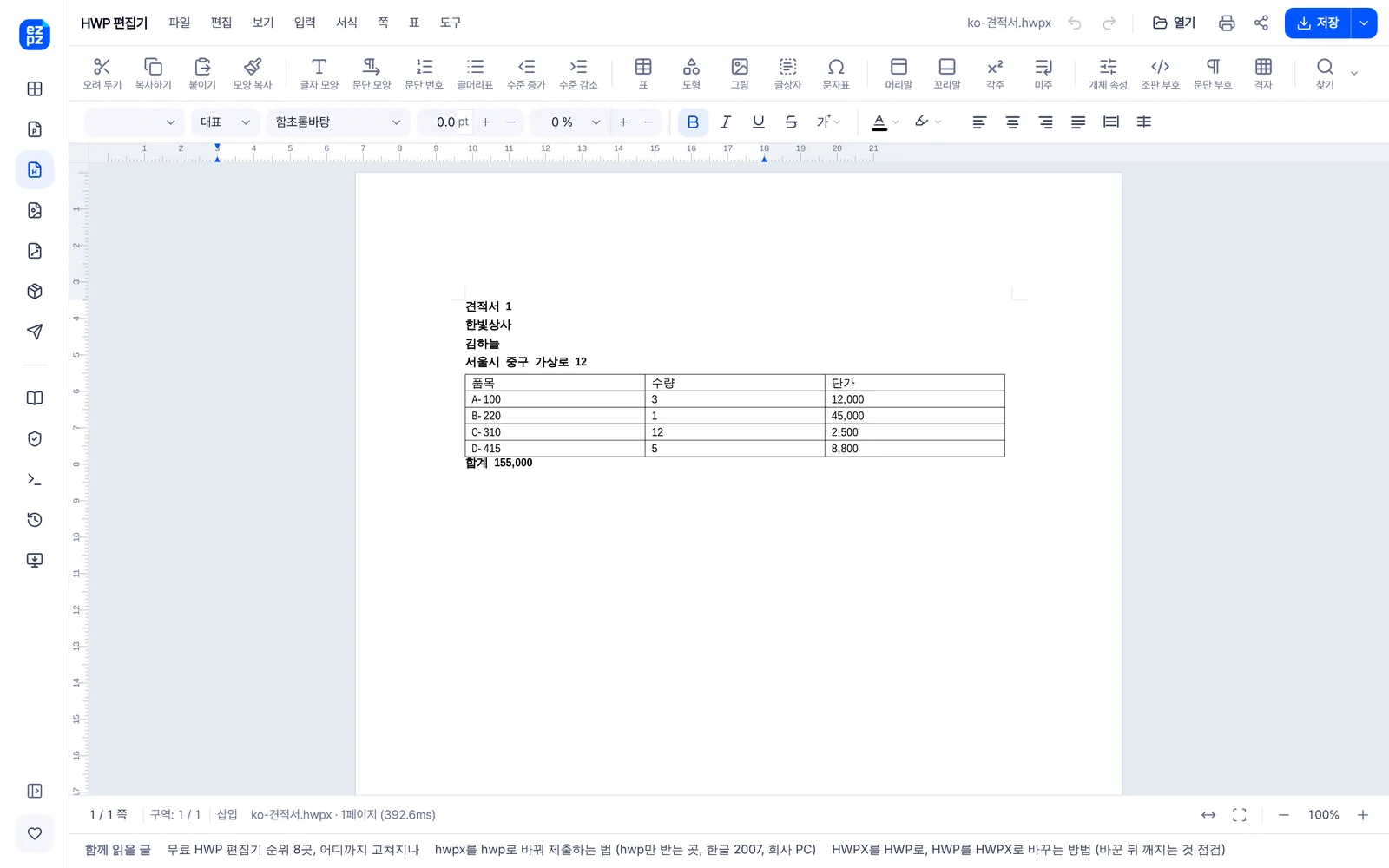The height and width of the screenshot is (868, 1389).
Task: Click the 저장 save button
Action: point(1318,23)
